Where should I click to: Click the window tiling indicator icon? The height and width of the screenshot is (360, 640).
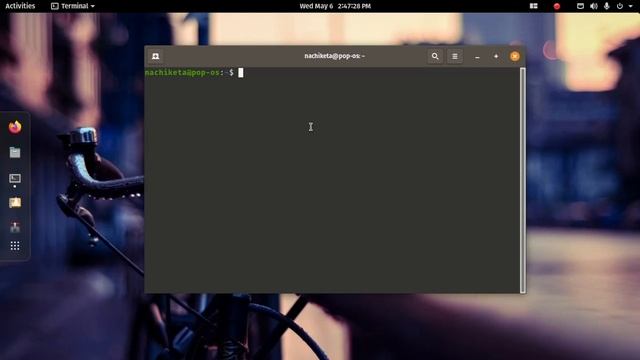(x=533, y=6)
